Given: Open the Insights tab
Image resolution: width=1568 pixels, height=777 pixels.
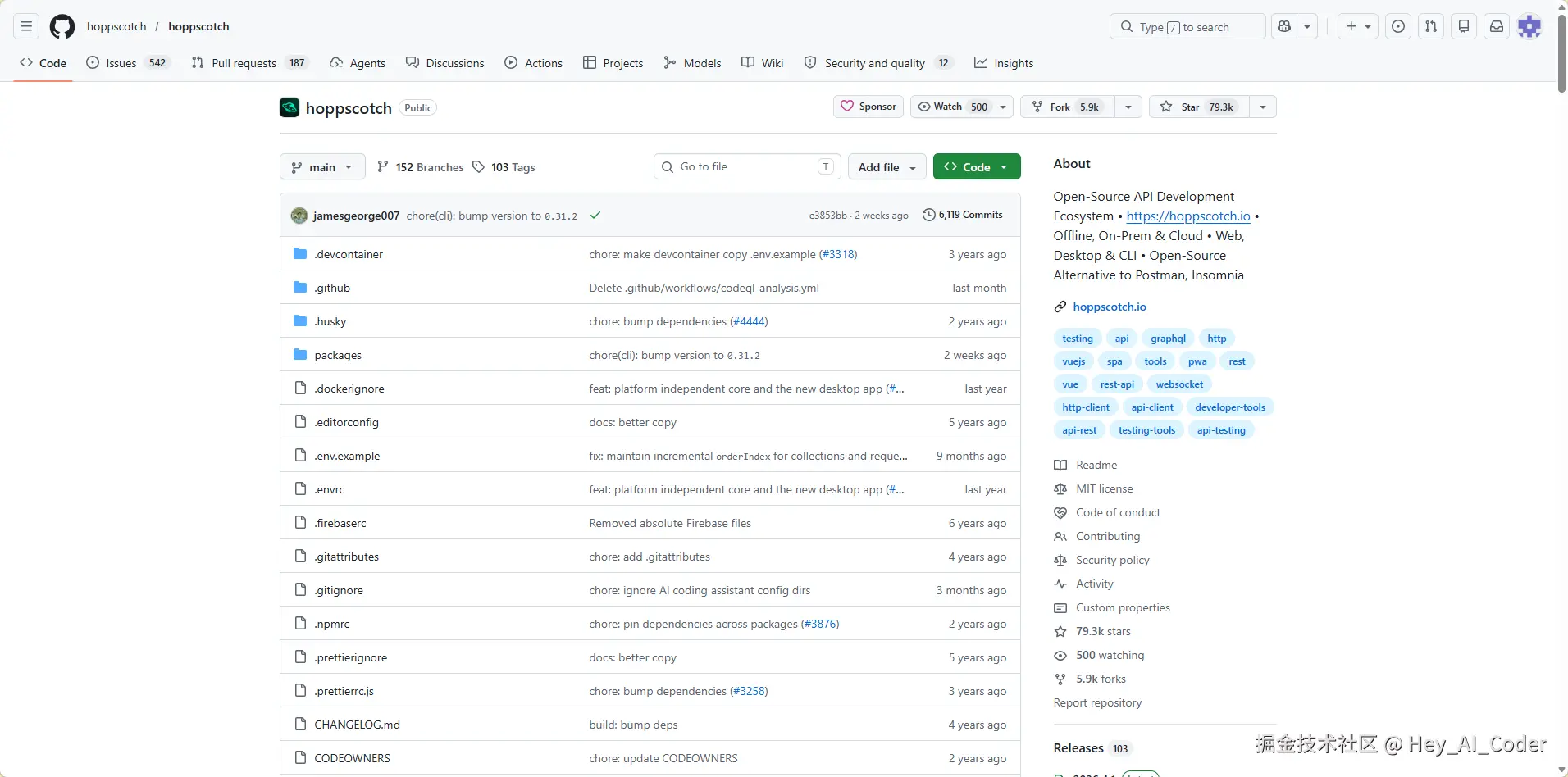Looking at the screenshot, I should coord(1004,63).
